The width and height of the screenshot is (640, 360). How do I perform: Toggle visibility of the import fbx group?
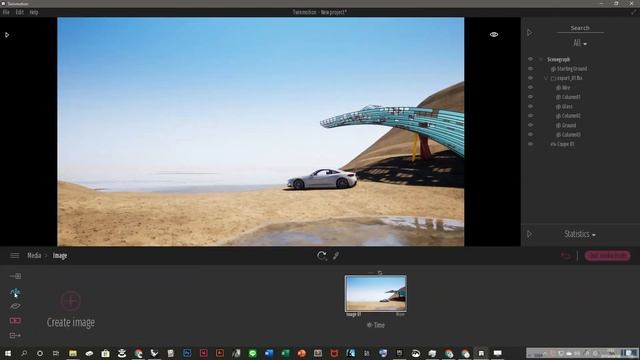(530, 78)
